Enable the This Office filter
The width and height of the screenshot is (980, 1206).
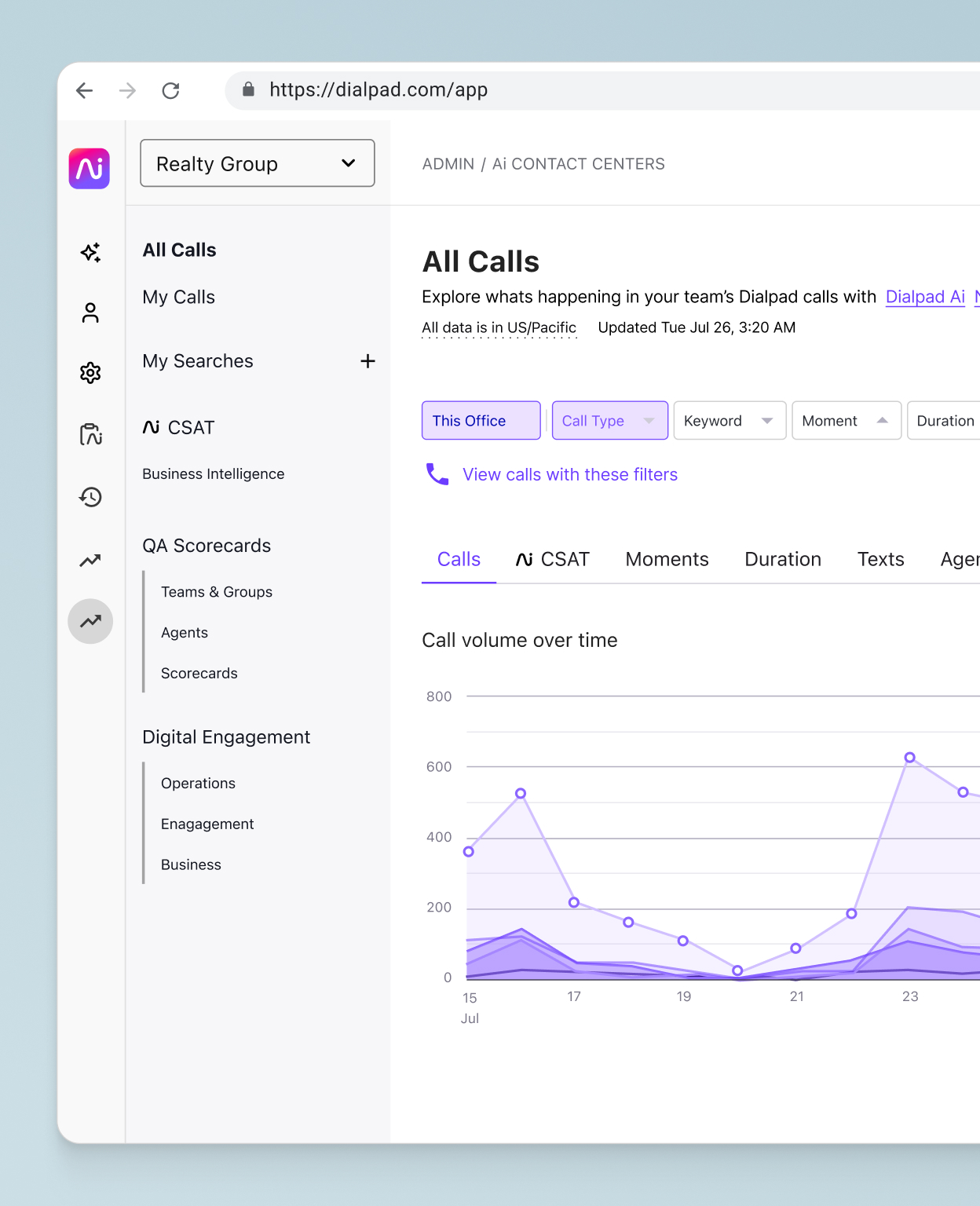pos(481,420)
